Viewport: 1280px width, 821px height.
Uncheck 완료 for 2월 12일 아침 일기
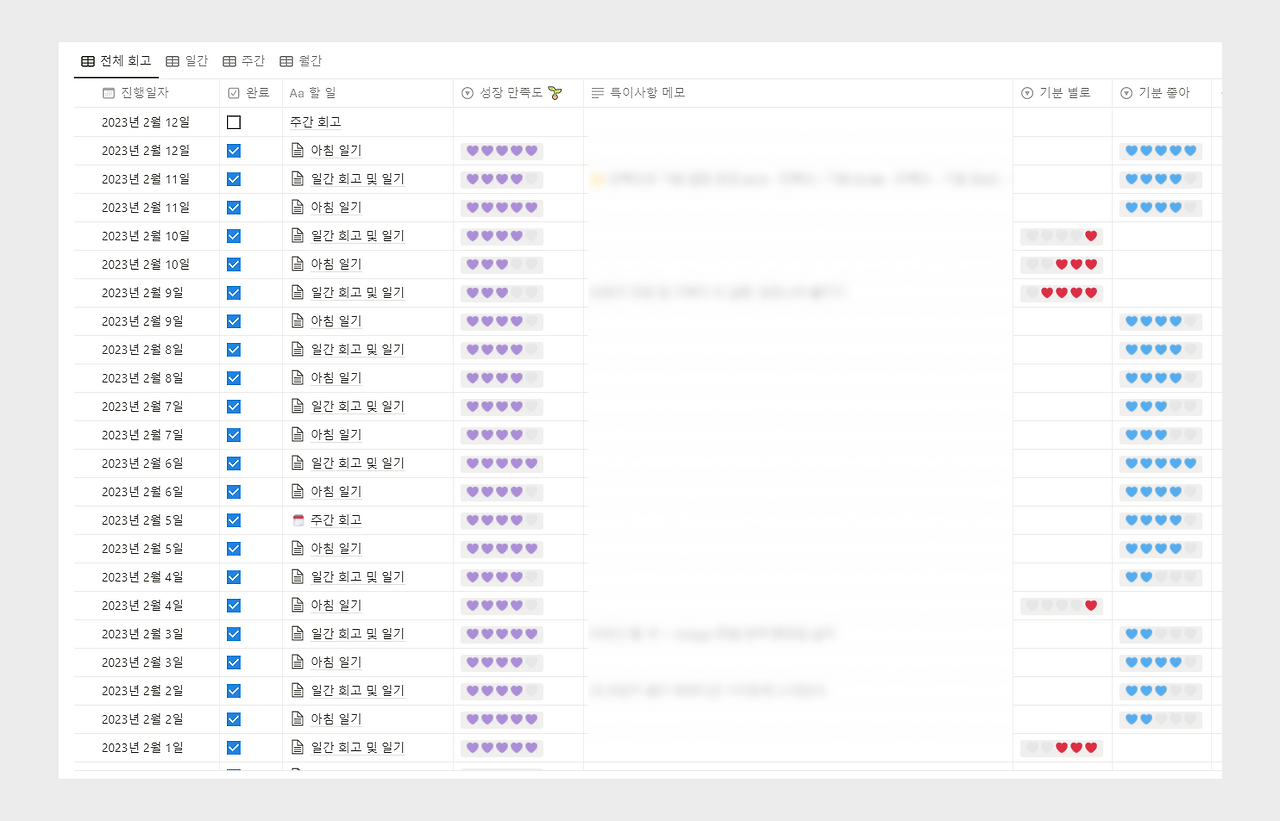pyautogui.click(x=234, y=151)
